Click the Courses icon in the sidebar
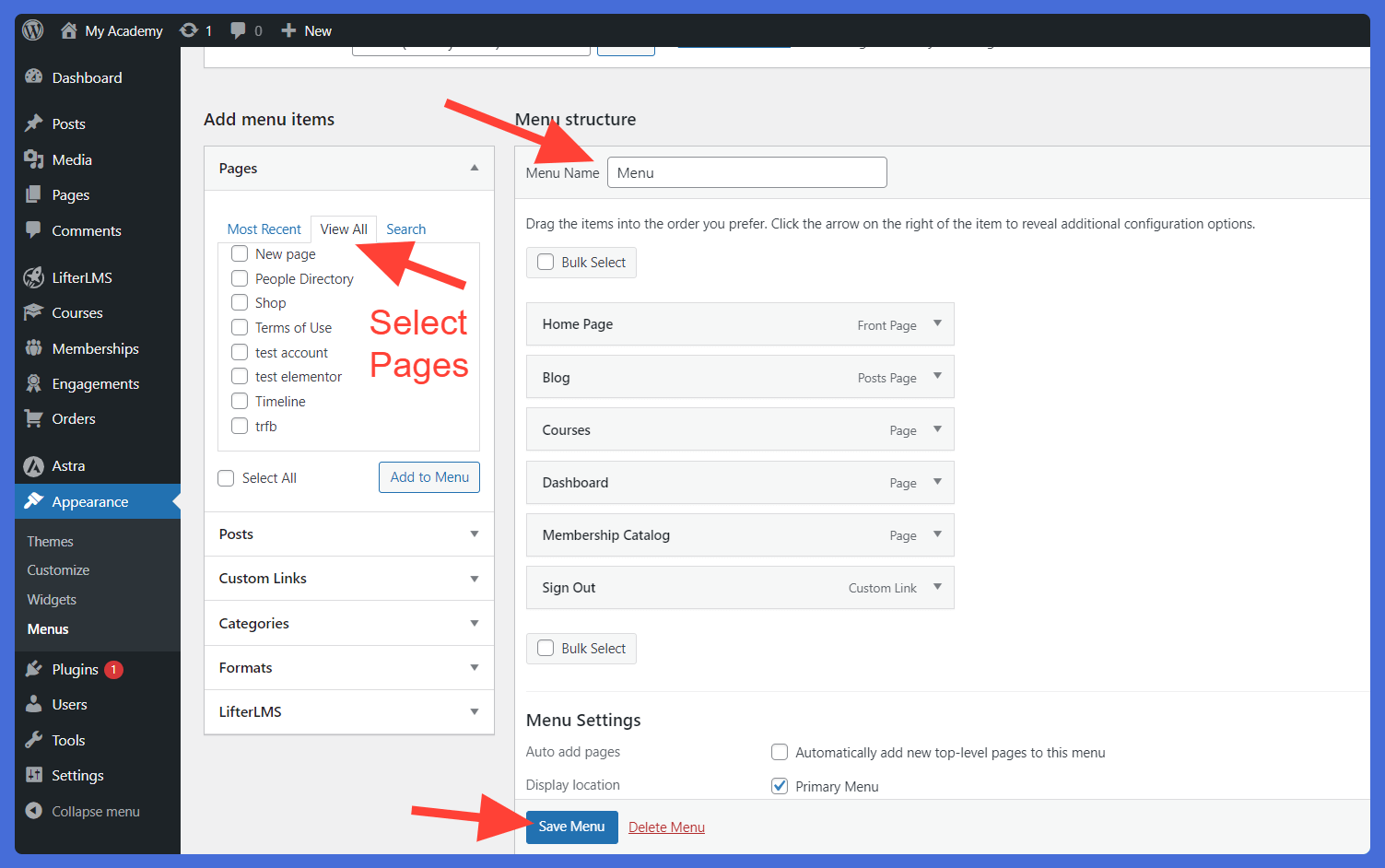1385x868 pixels. [x=34, y=312]
